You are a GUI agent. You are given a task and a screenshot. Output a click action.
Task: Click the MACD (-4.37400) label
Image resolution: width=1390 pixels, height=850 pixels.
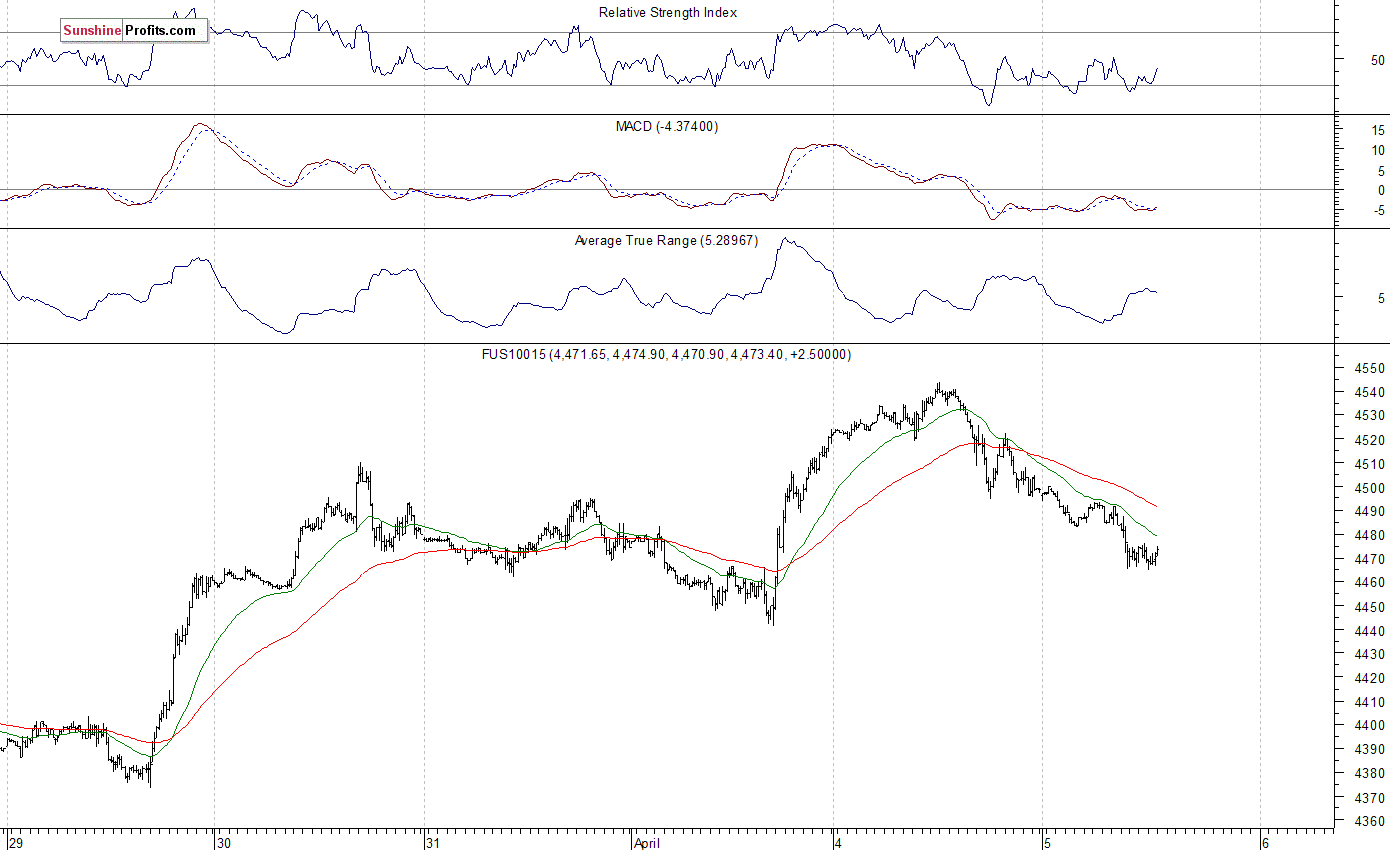(667, 127)
